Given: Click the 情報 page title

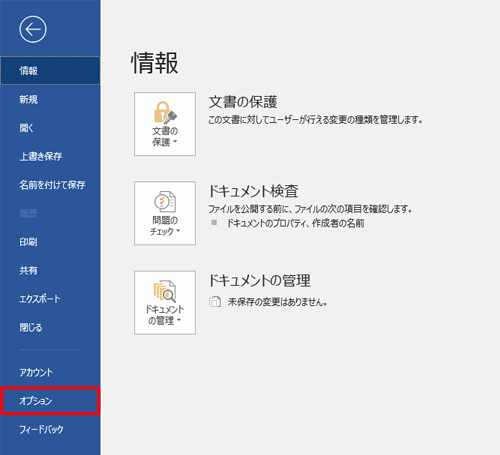Looking at the screenshot, I should click(155, 63).
